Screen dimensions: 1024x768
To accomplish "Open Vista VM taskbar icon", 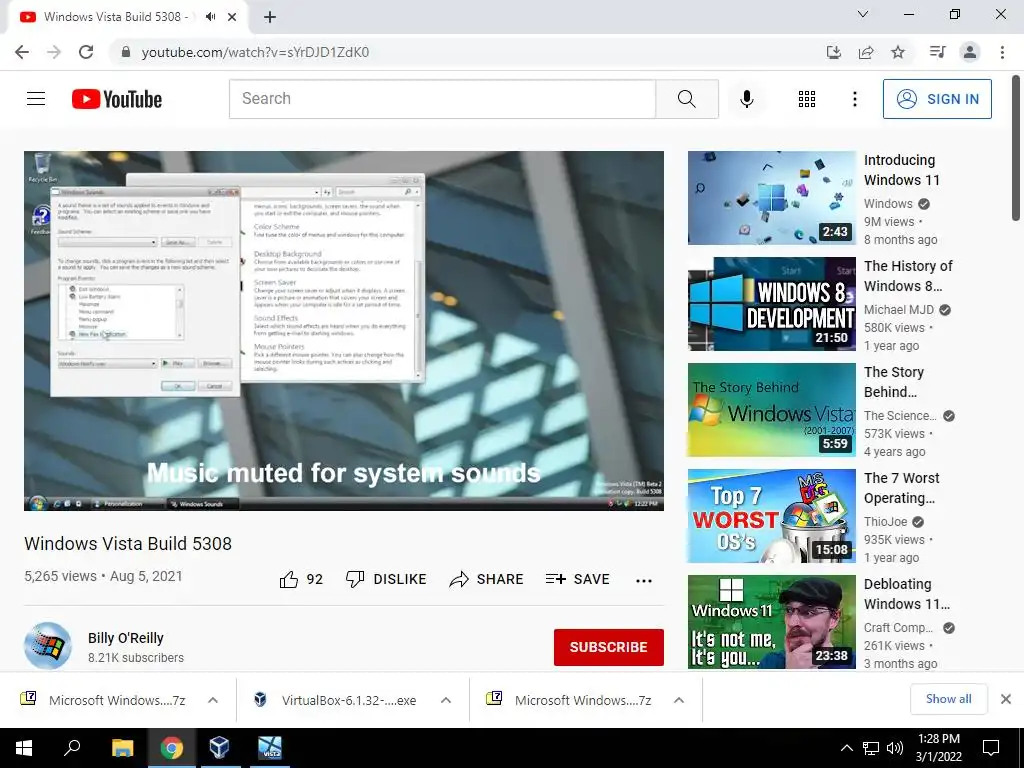I will pos(269,748).
